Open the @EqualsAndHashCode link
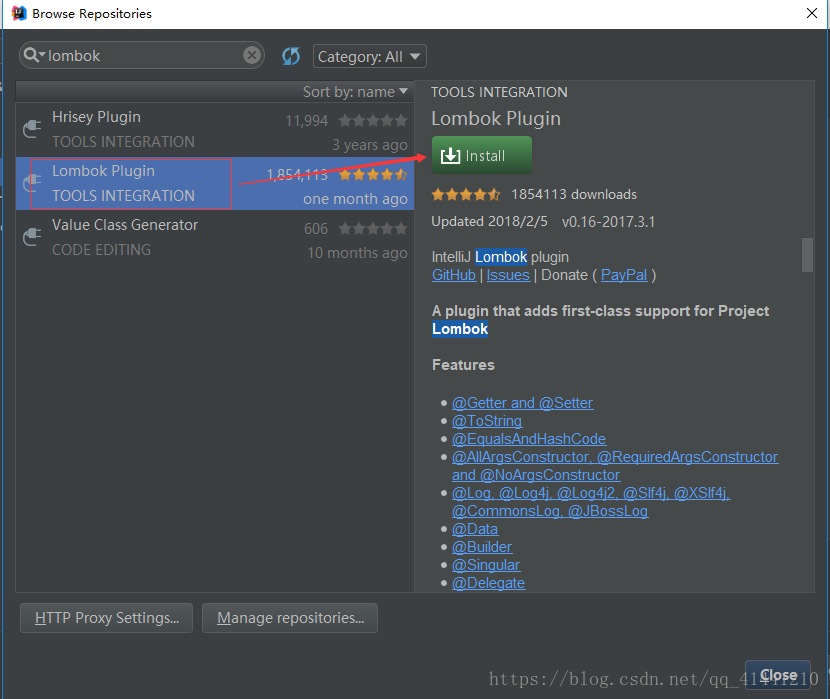 pyautogui.click(x=529, y=439)
